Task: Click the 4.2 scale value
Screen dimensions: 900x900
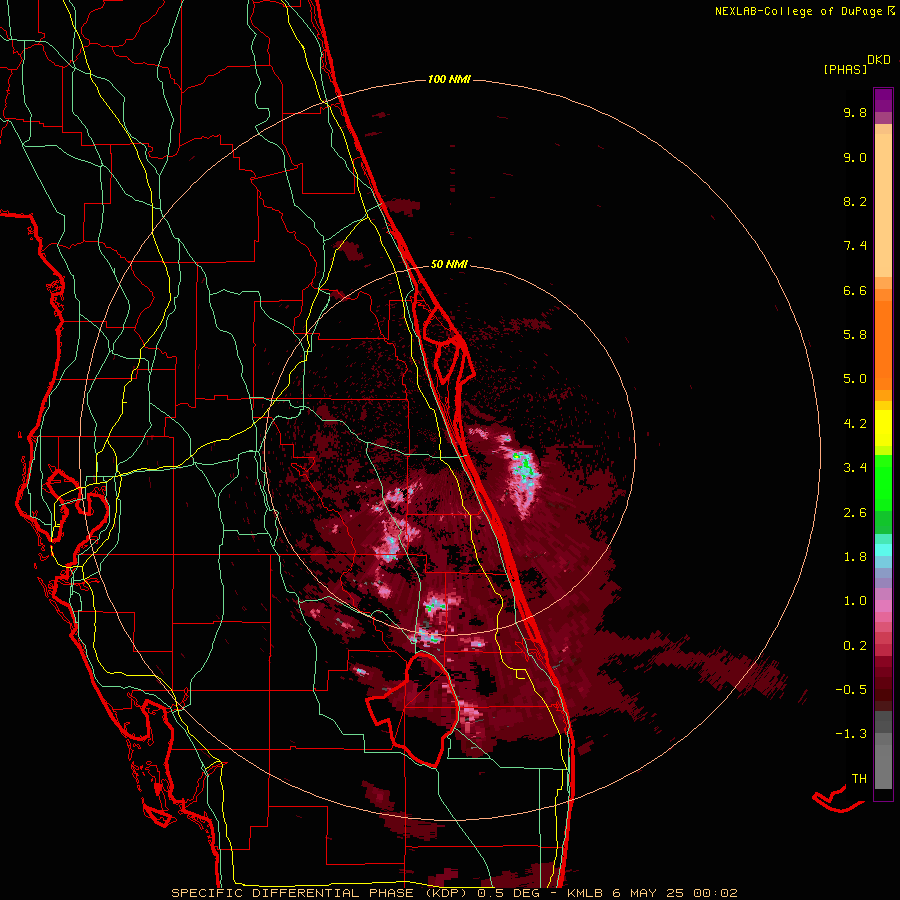Action: point(855,424)
